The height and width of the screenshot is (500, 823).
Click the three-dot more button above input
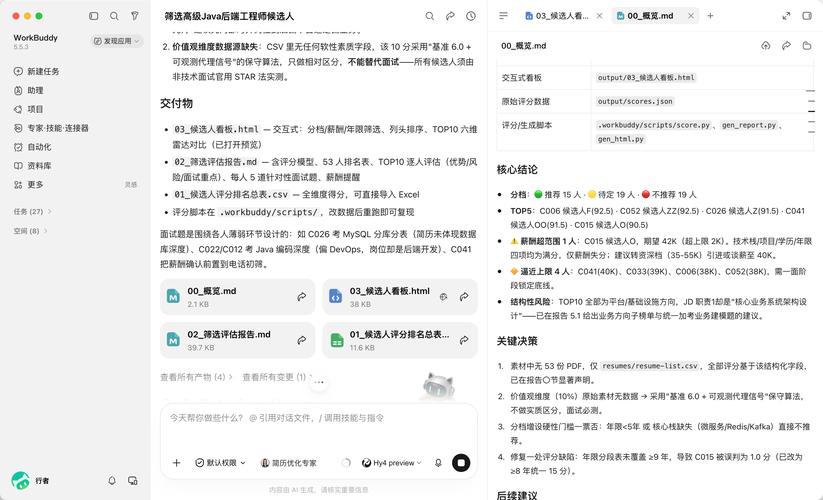[x=319, y=382]
